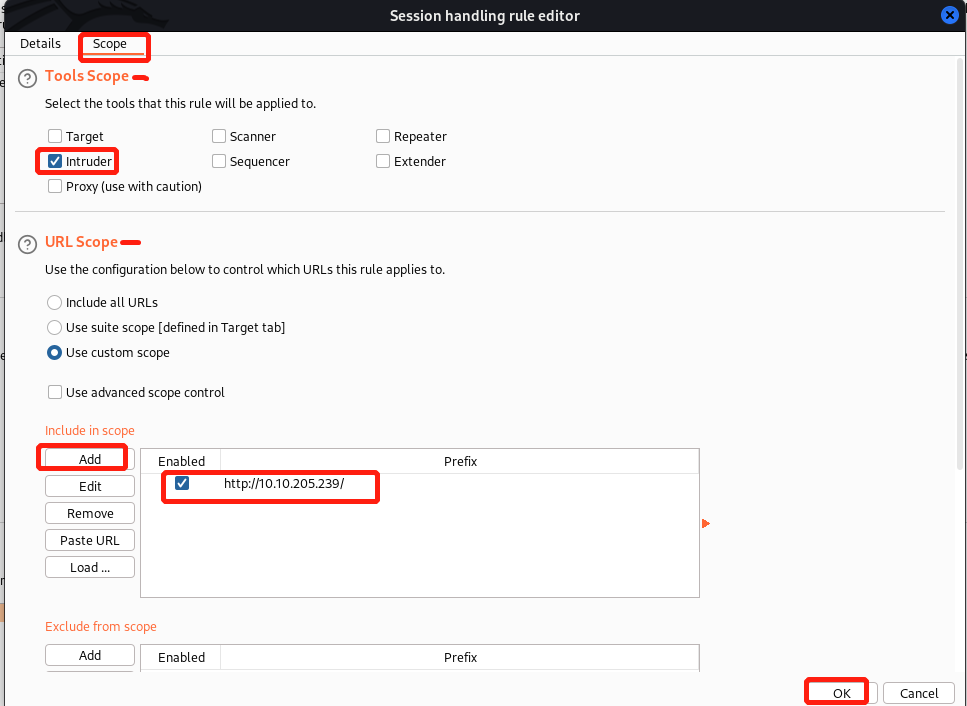The image size is (967, 706).
Task: Click the Tools Scope help icon
Action: (28, 78)
